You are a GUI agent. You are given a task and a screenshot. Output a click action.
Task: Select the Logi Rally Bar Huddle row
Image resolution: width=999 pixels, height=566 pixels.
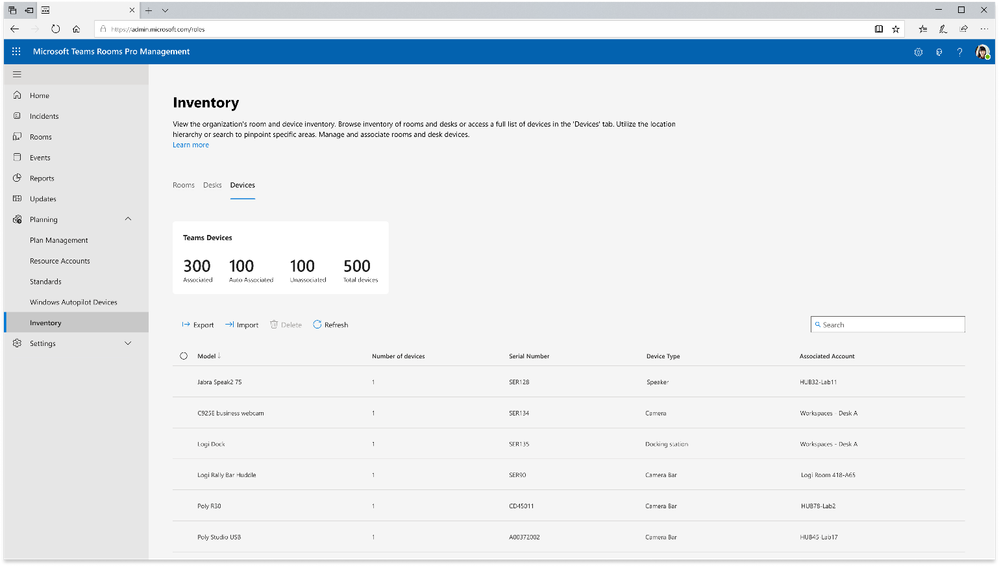pos(568,475)
